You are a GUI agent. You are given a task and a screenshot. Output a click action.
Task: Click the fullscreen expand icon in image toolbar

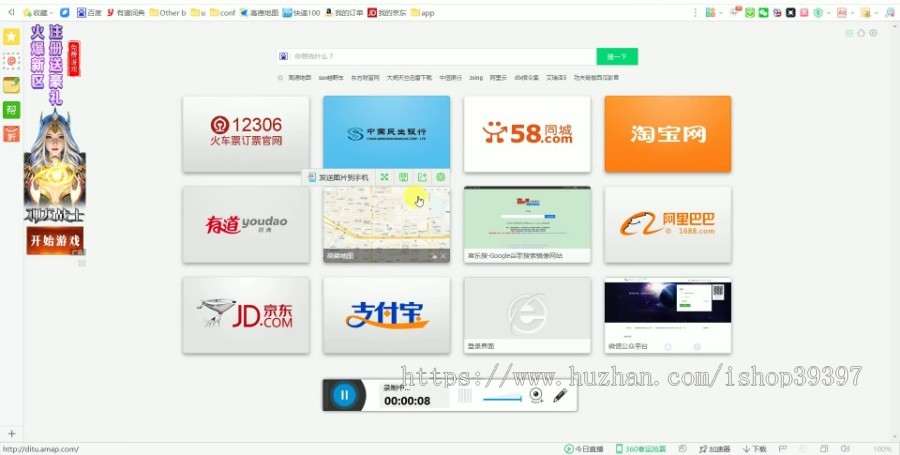[x=384, y=177]
